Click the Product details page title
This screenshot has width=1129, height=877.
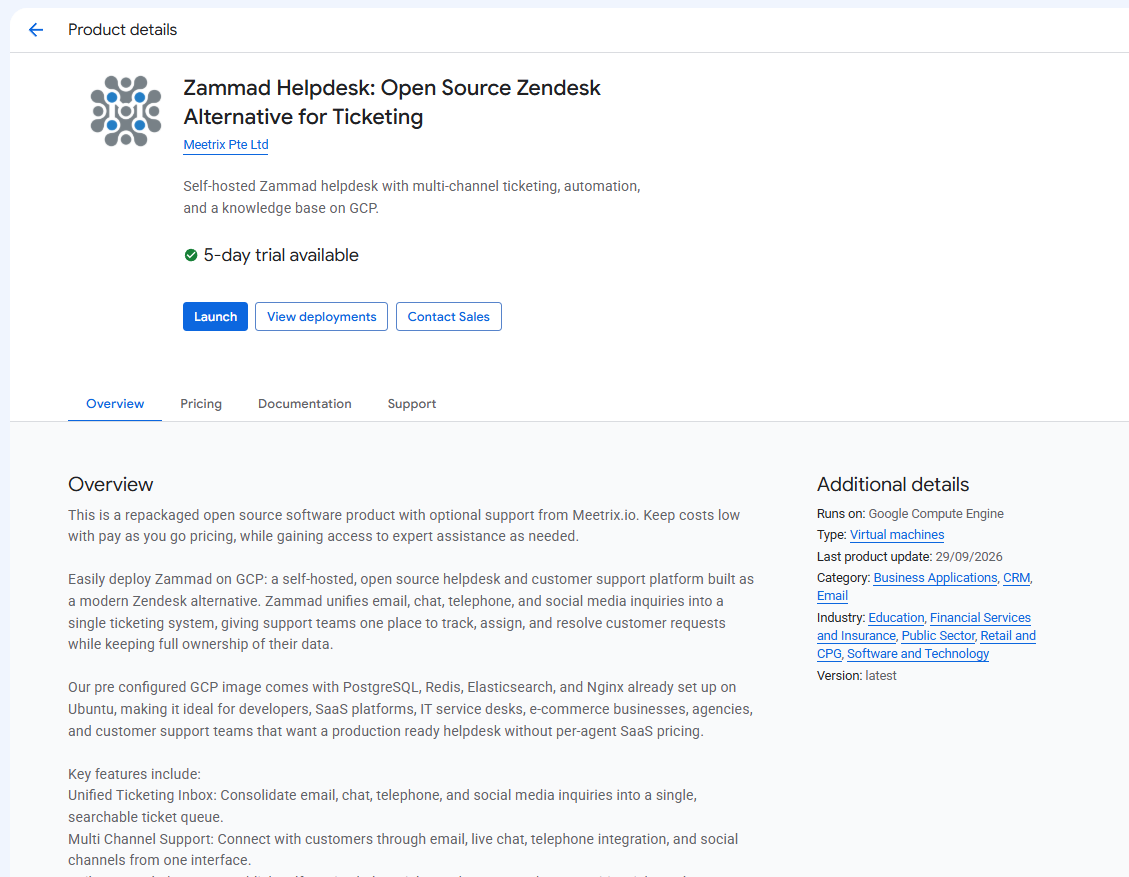click(122, 30)
